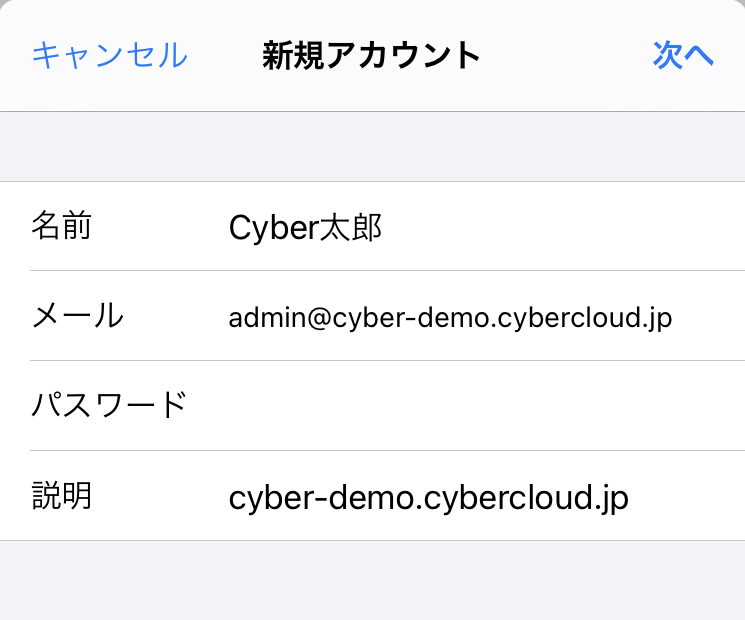Click the word Cyber in the name field
745x620 pixels.
click(x=275, y=228)
